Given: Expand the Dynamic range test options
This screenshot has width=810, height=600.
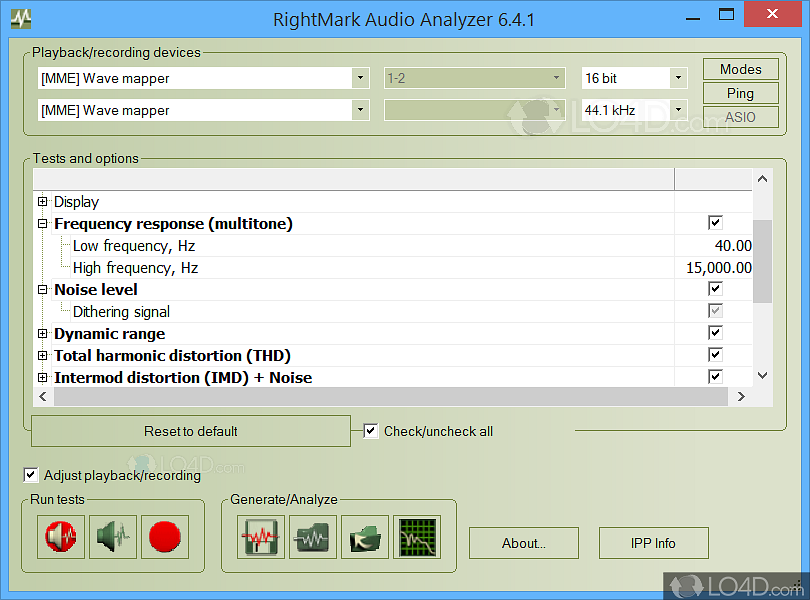Looking at the screenshot, I should coord(42,332).
